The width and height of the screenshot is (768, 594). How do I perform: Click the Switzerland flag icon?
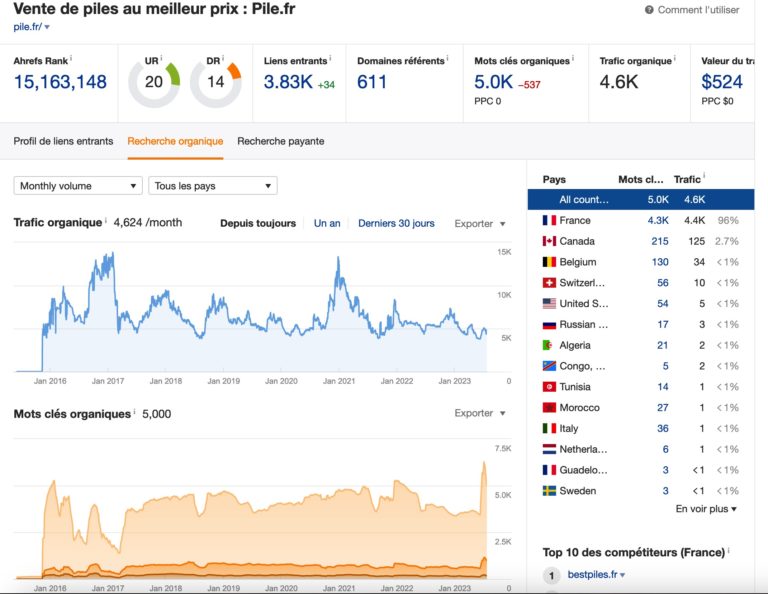point(549,283)
